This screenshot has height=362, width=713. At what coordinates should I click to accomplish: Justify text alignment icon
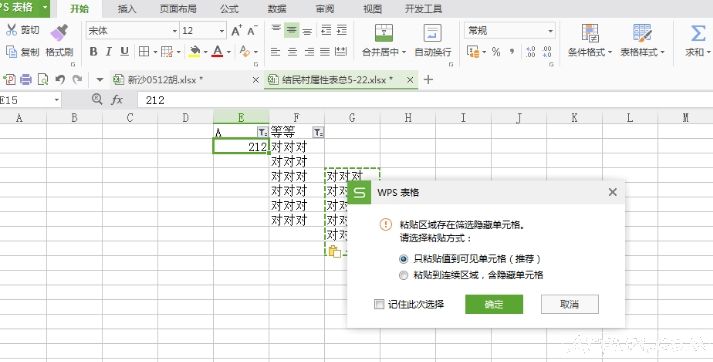pyautogui.click(x=325, y=52)
